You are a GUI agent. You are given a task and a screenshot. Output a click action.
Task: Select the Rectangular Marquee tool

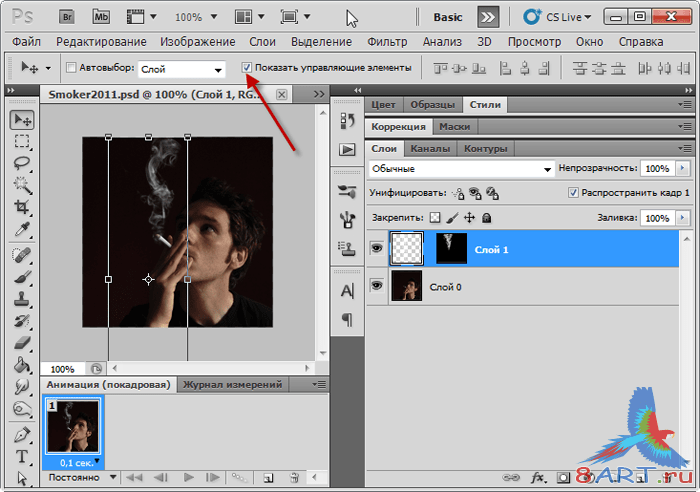[x=21, y=142]
